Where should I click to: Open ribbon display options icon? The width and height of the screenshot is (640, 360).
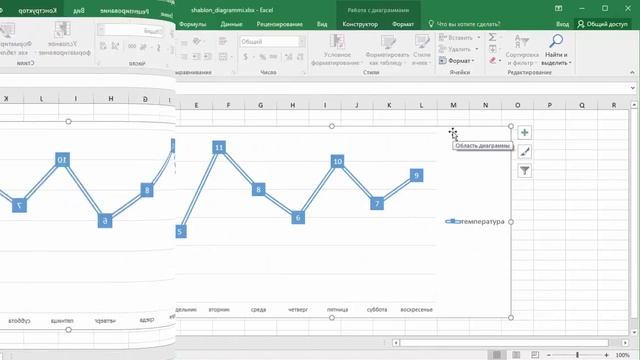point(558,9)
